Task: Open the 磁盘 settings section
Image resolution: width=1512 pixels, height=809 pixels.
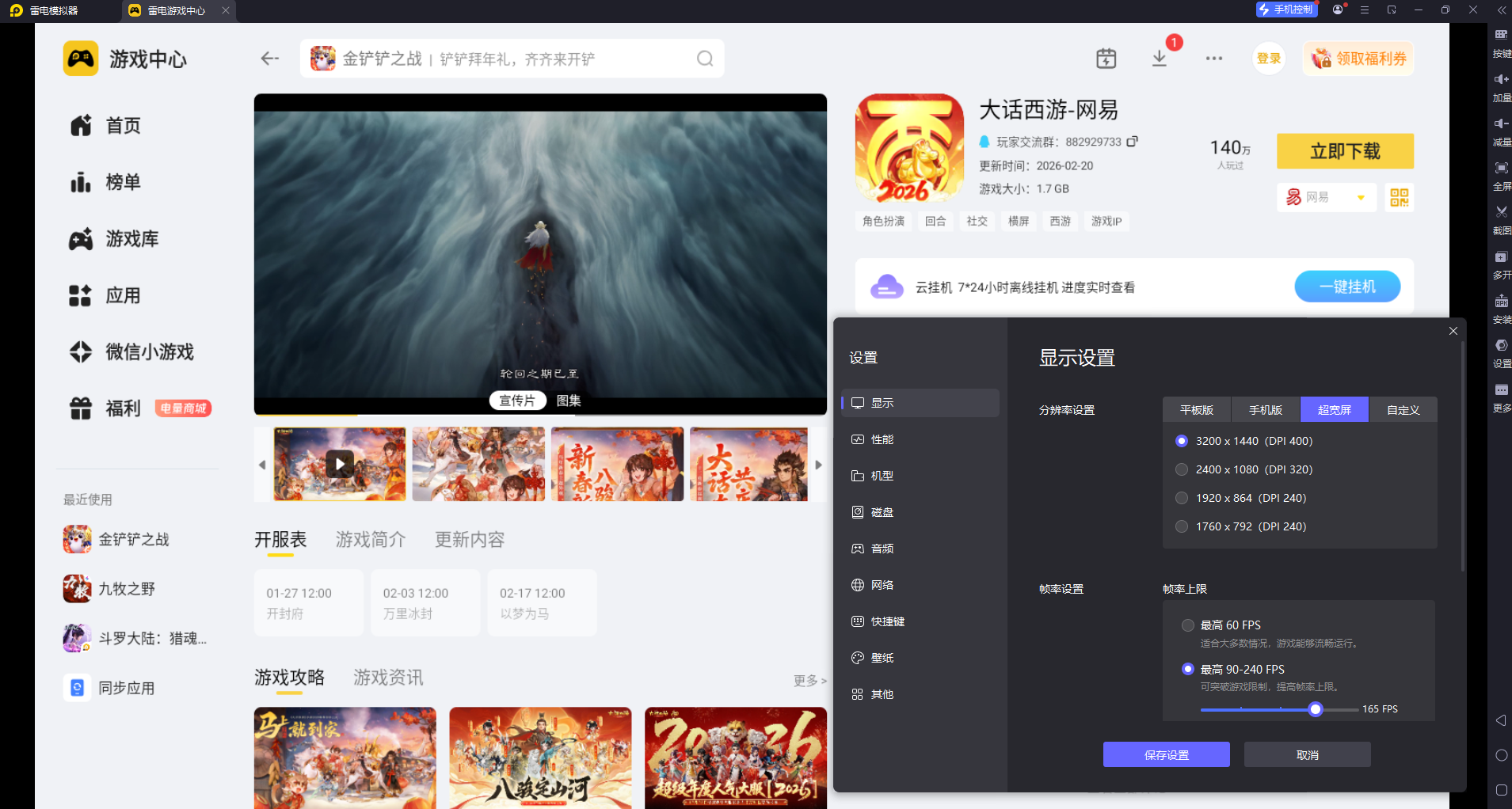Action: click(920, 512)
